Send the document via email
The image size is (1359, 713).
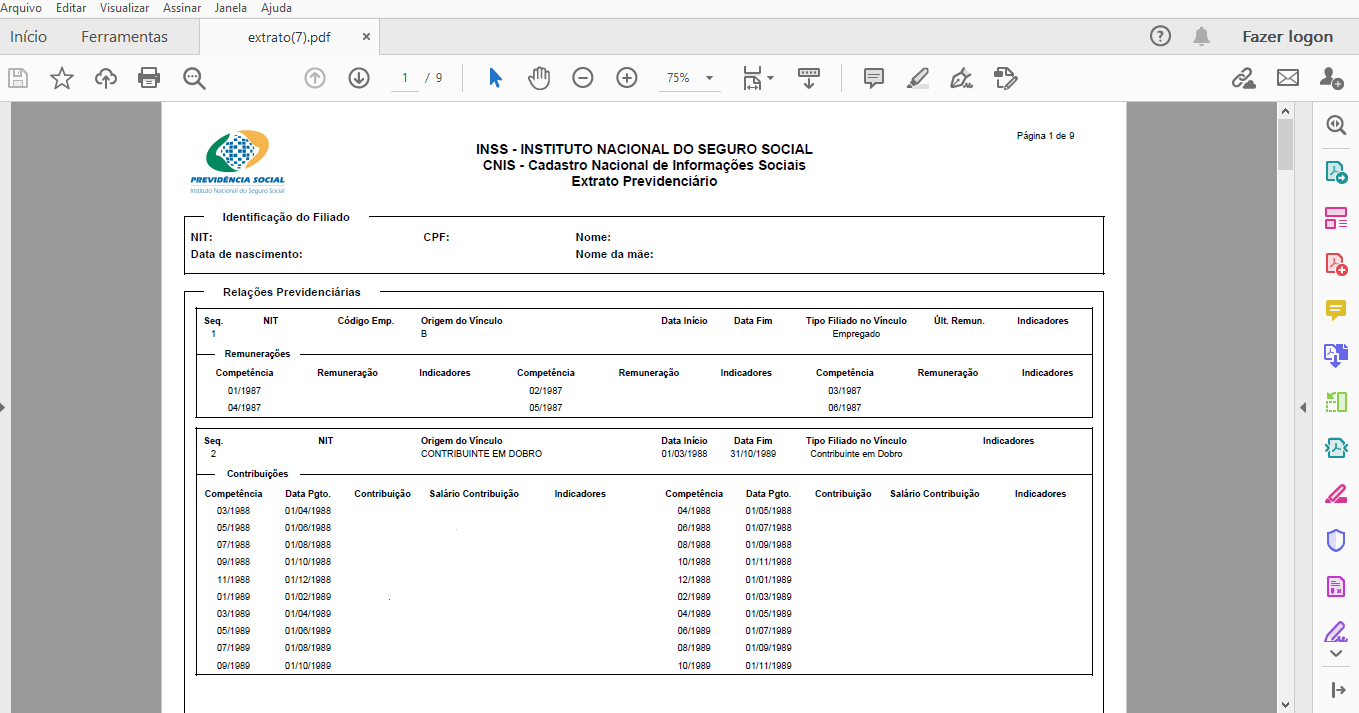(1287, 77)
